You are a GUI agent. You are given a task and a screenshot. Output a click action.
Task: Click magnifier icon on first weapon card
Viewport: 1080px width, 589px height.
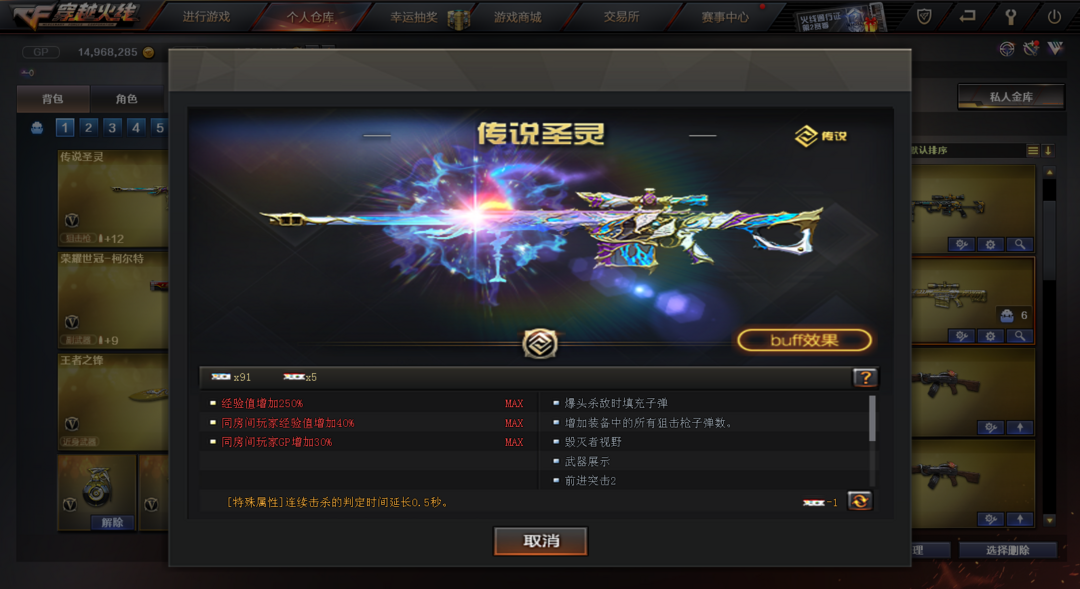[x=1019, y=244]
